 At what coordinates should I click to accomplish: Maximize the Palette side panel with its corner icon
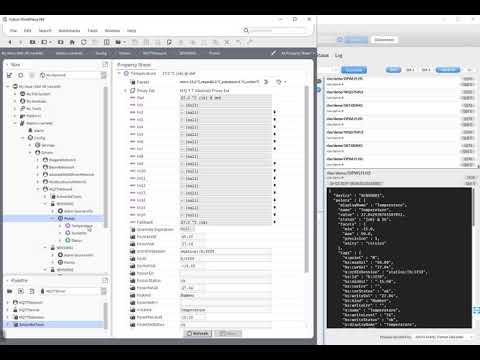click(x=105, y=280)
